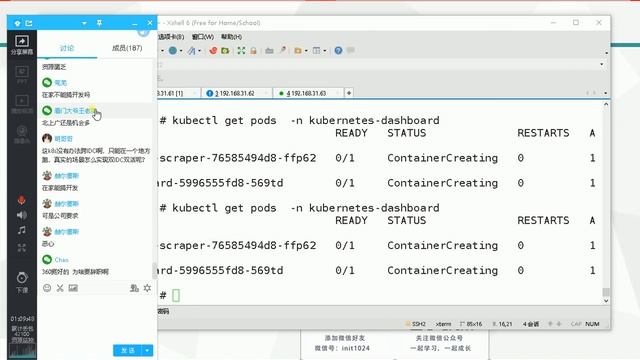The height and width of the screenshot is (360, 640).
Task: Add a new session tab with the plus button
Action: [x=349, y=93]
